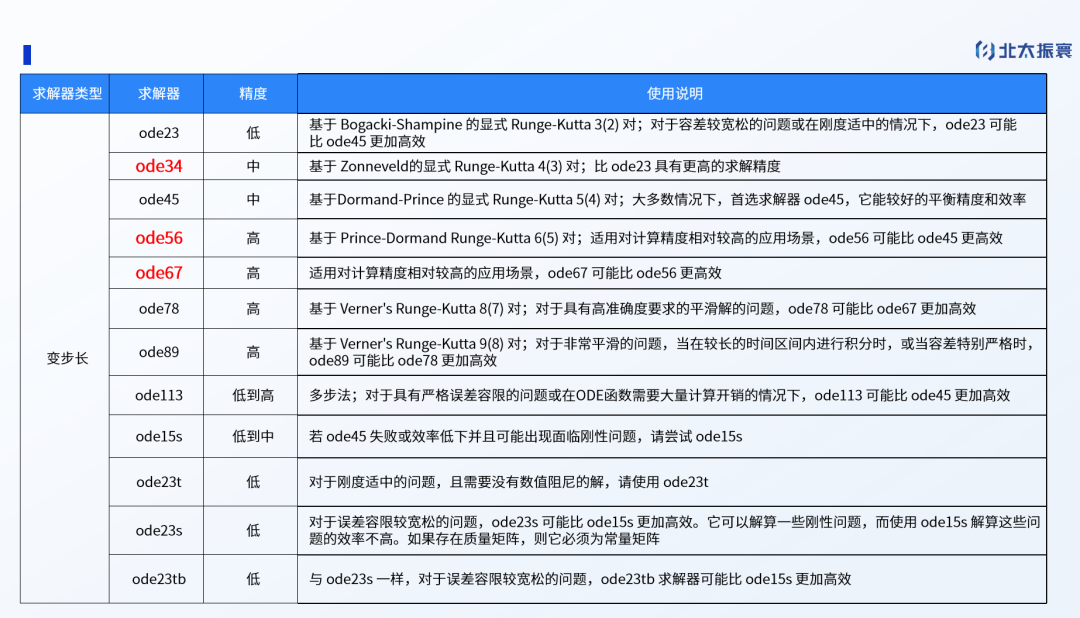Click the ode78 solver cell
Screen dimensions: 1080x618
tap(159, 309)
